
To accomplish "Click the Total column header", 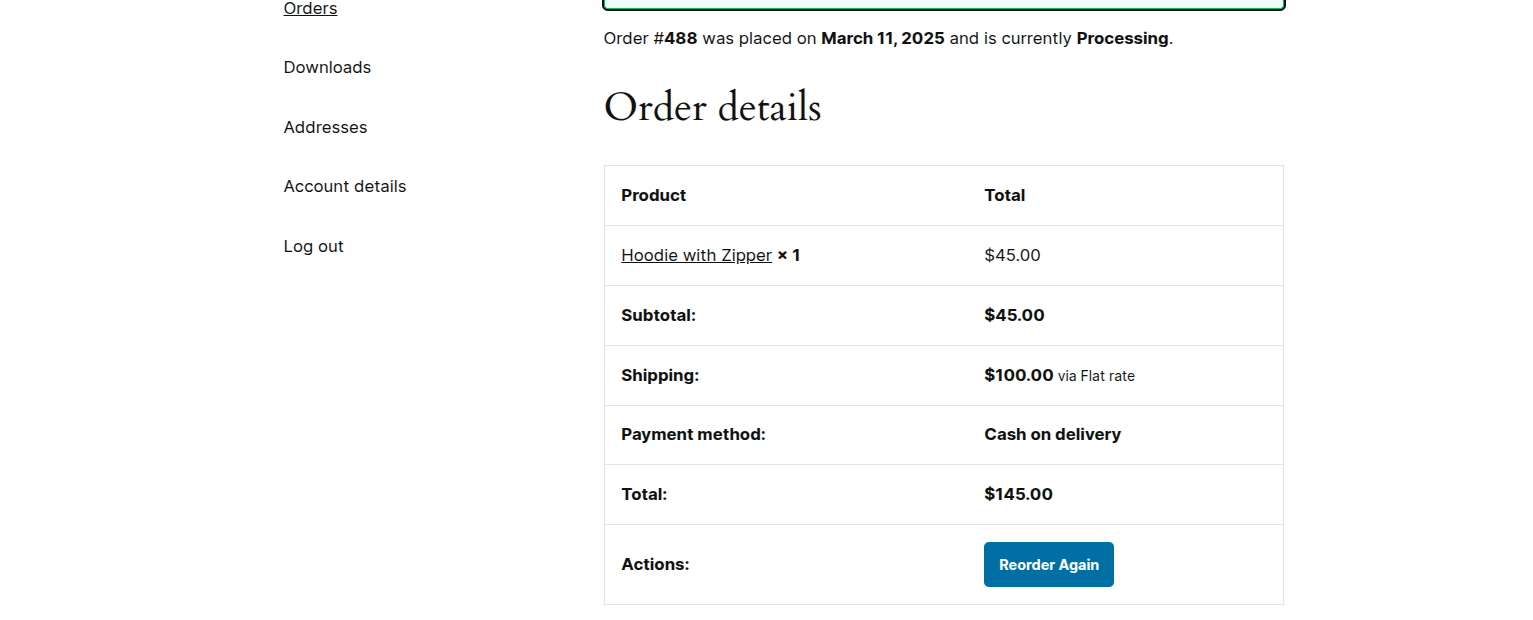I will tap(1004, 195).
